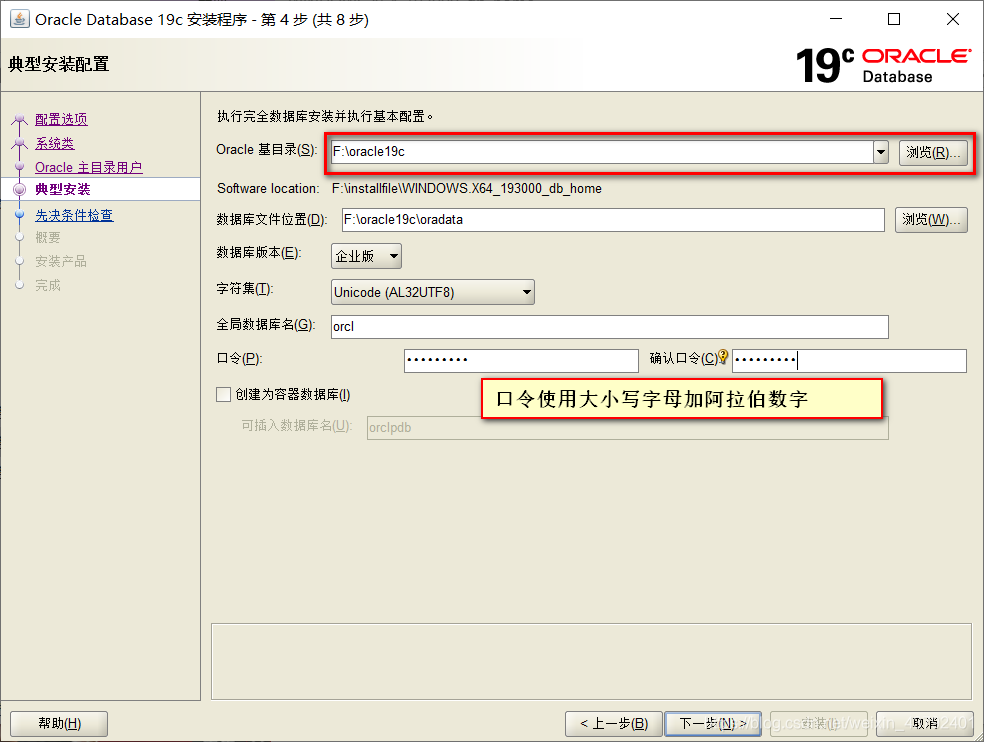Screen dimensions: 984x742
Task: Open the 数据库版本 企业版 dropdown
Action: (366, 256)
